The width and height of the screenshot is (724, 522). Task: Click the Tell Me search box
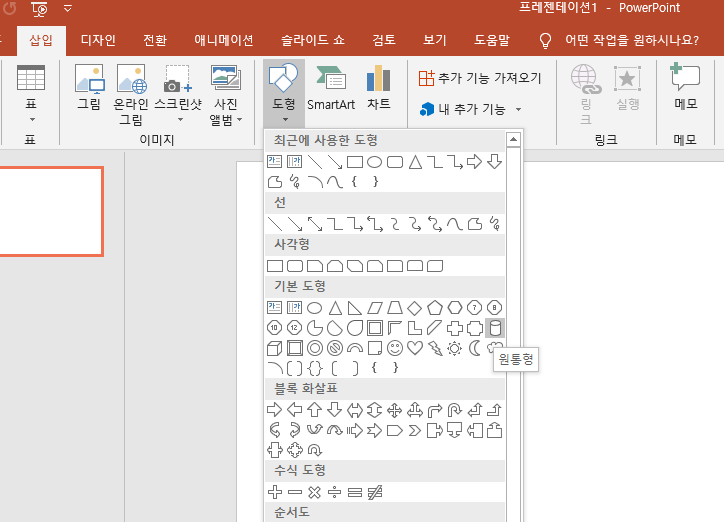[619, 40]
